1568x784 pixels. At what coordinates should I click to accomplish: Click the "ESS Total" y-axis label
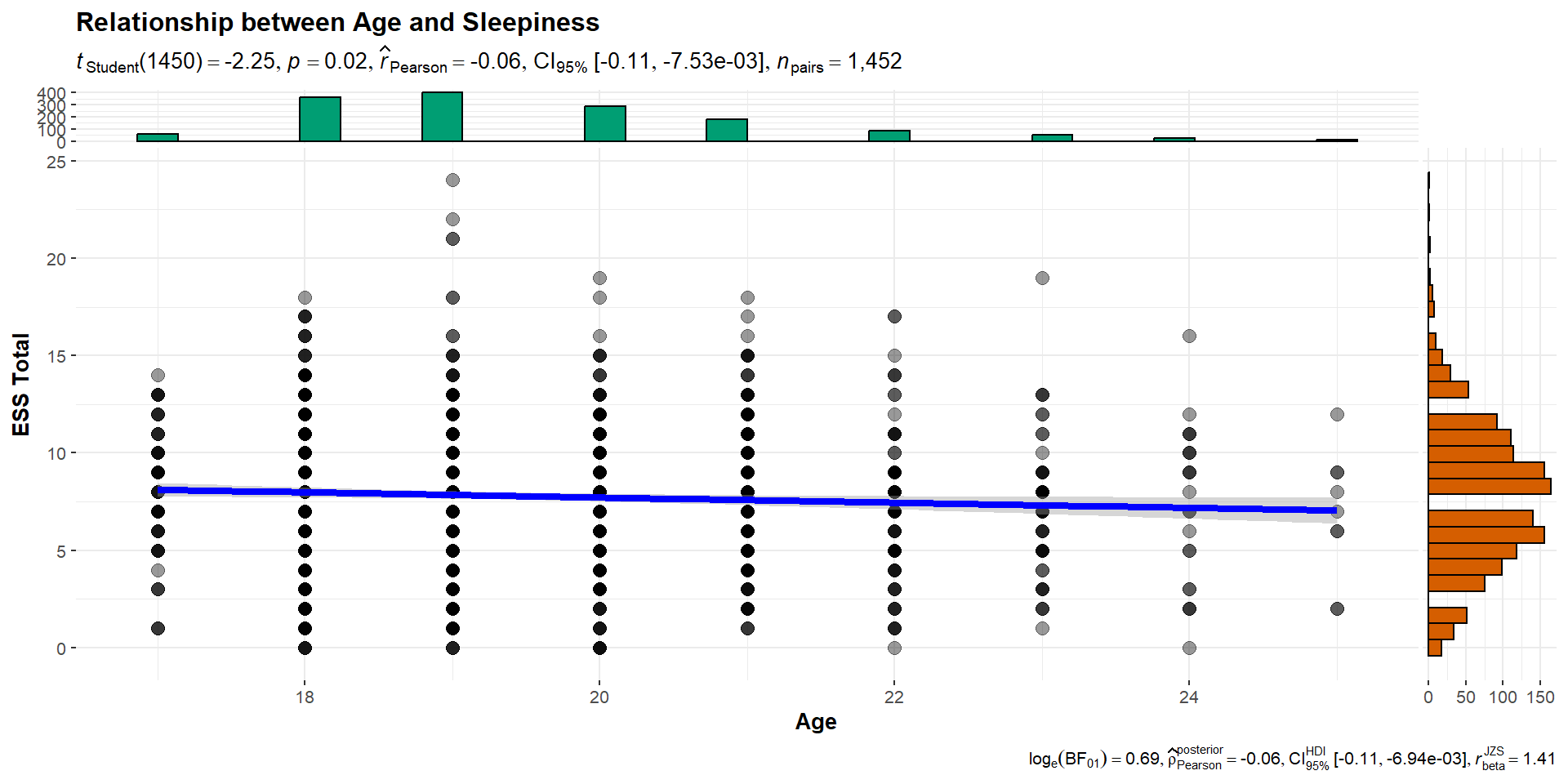click(21, 384)
